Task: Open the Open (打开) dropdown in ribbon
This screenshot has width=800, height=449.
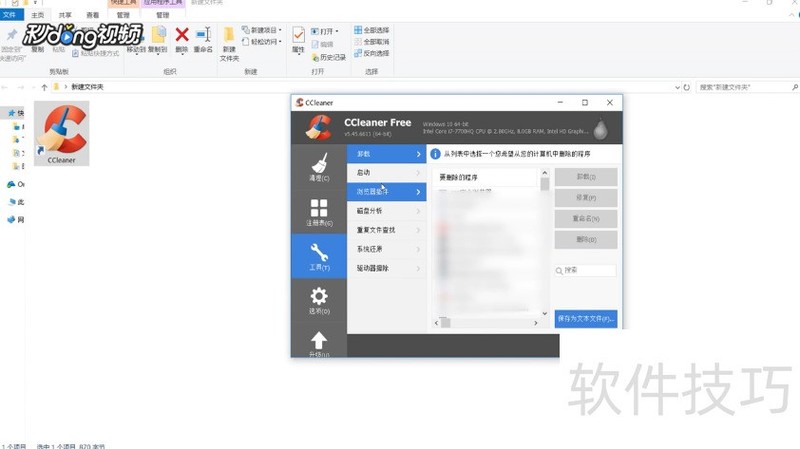Action: click(x=325, y=31)
